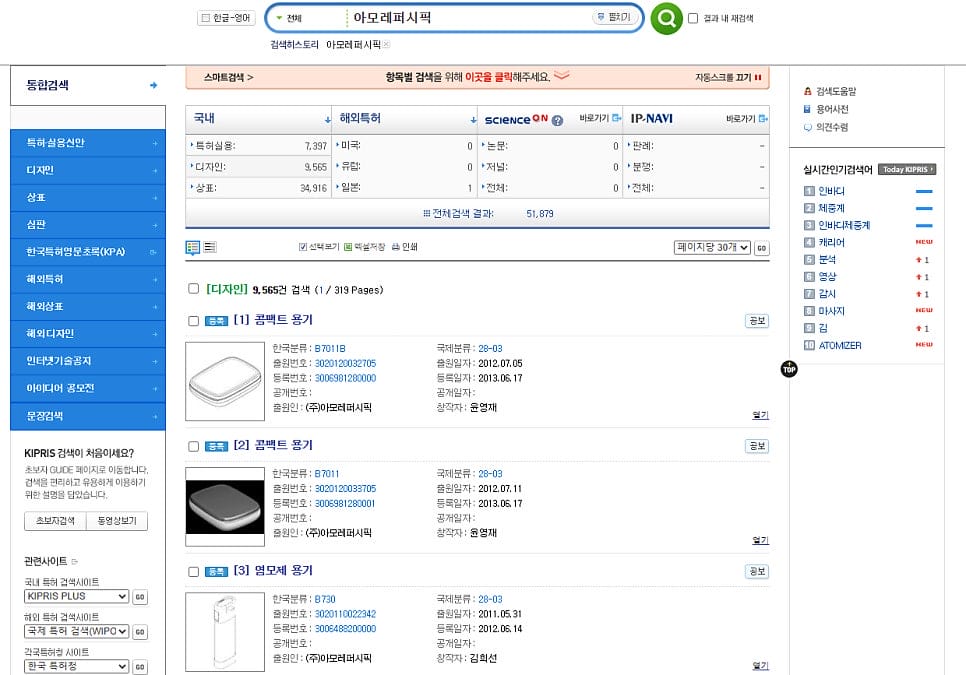Expand the 해외특허 section arrow
Viewport: 966px width, 675px height.
[x=473, y=119]
